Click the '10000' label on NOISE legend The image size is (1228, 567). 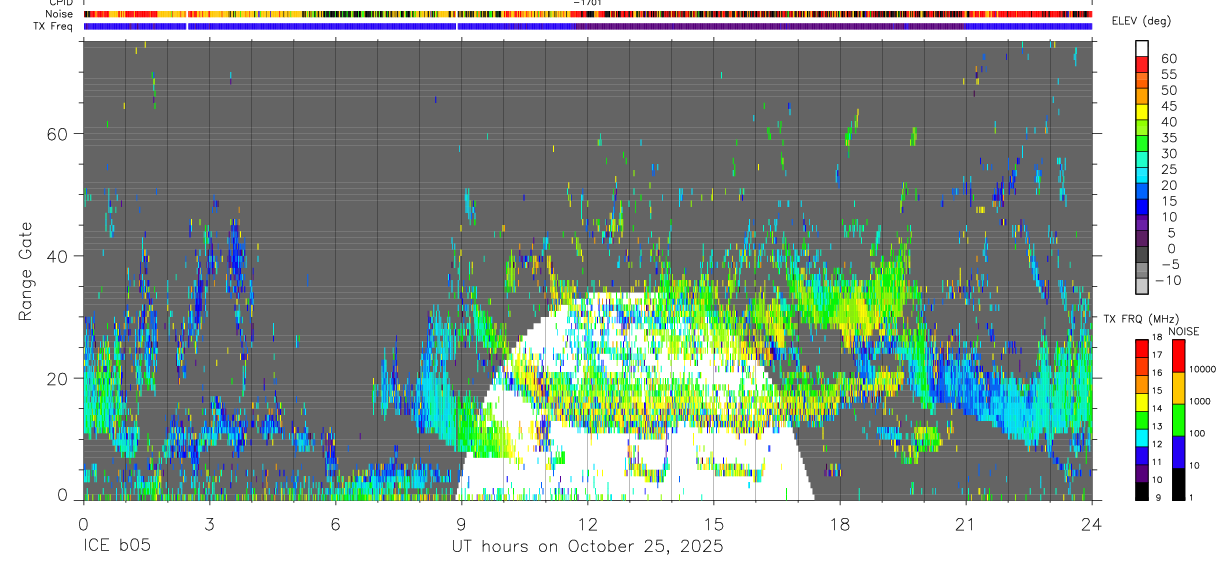tap(1205, 370)
